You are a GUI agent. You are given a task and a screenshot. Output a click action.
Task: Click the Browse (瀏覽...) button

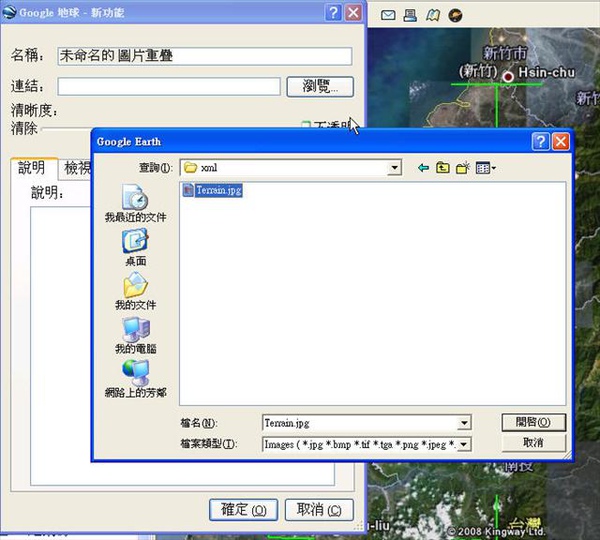pos(320,86)
